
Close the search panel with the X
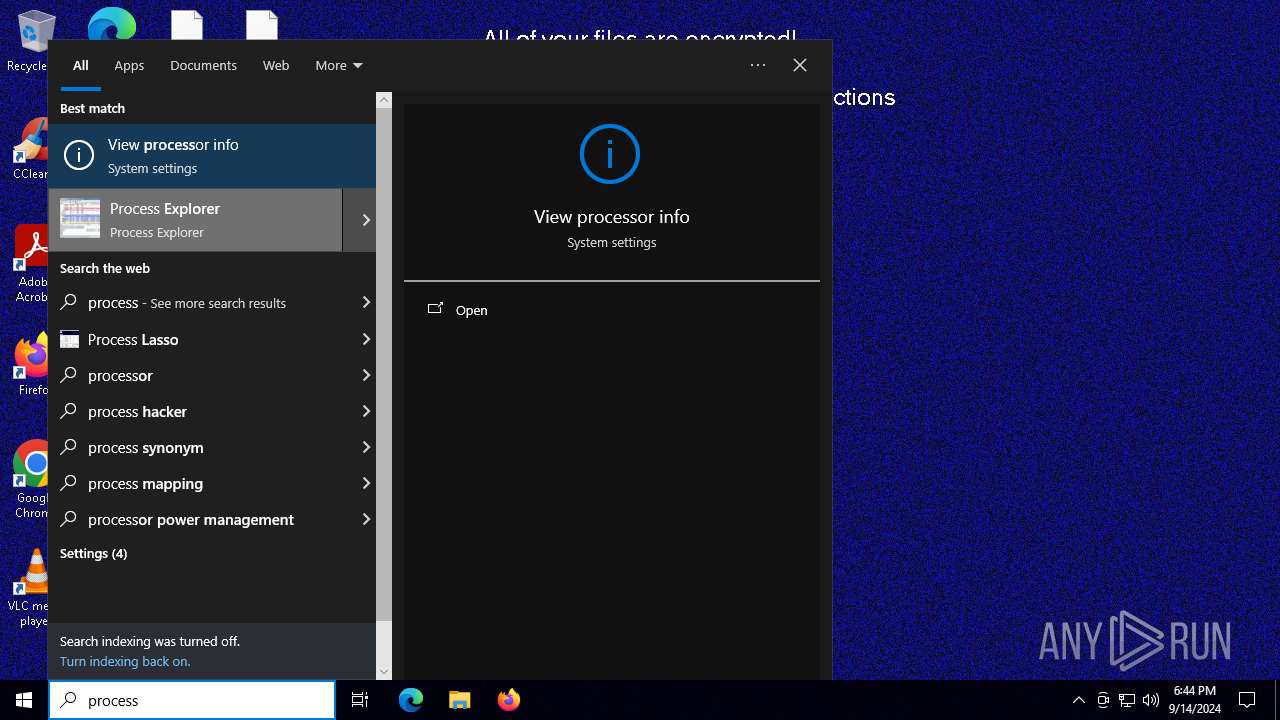point(800,65)
